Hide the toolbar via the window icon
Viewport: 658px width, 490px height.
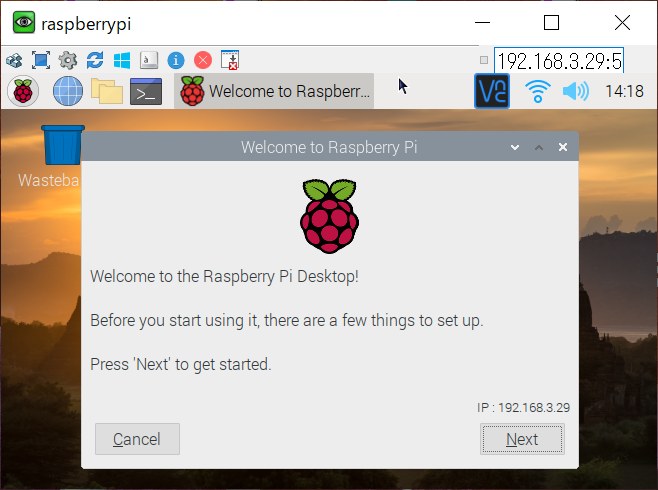230,60
